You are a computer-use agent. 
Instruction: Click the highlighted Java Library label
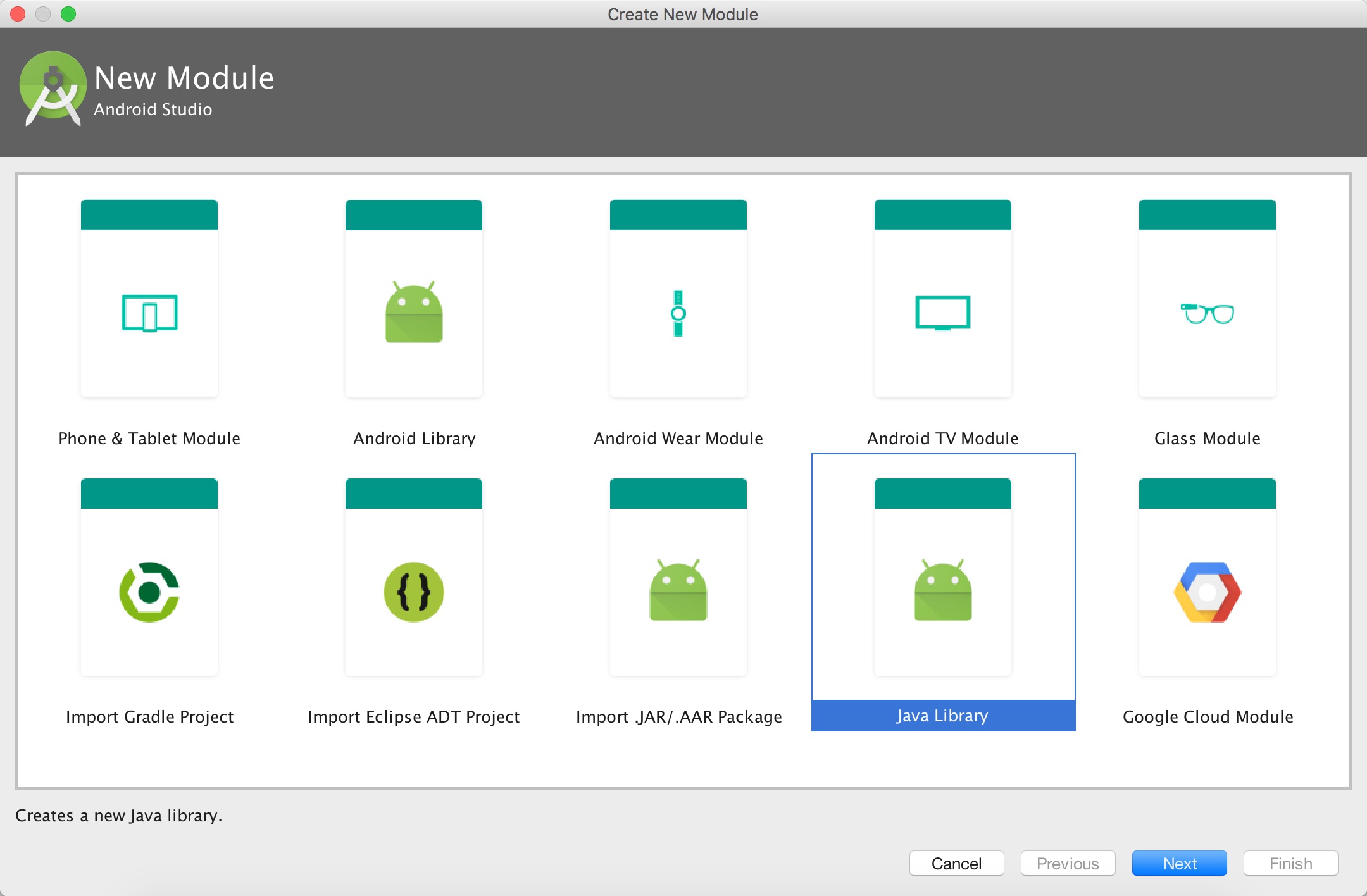tap(943, 716)
